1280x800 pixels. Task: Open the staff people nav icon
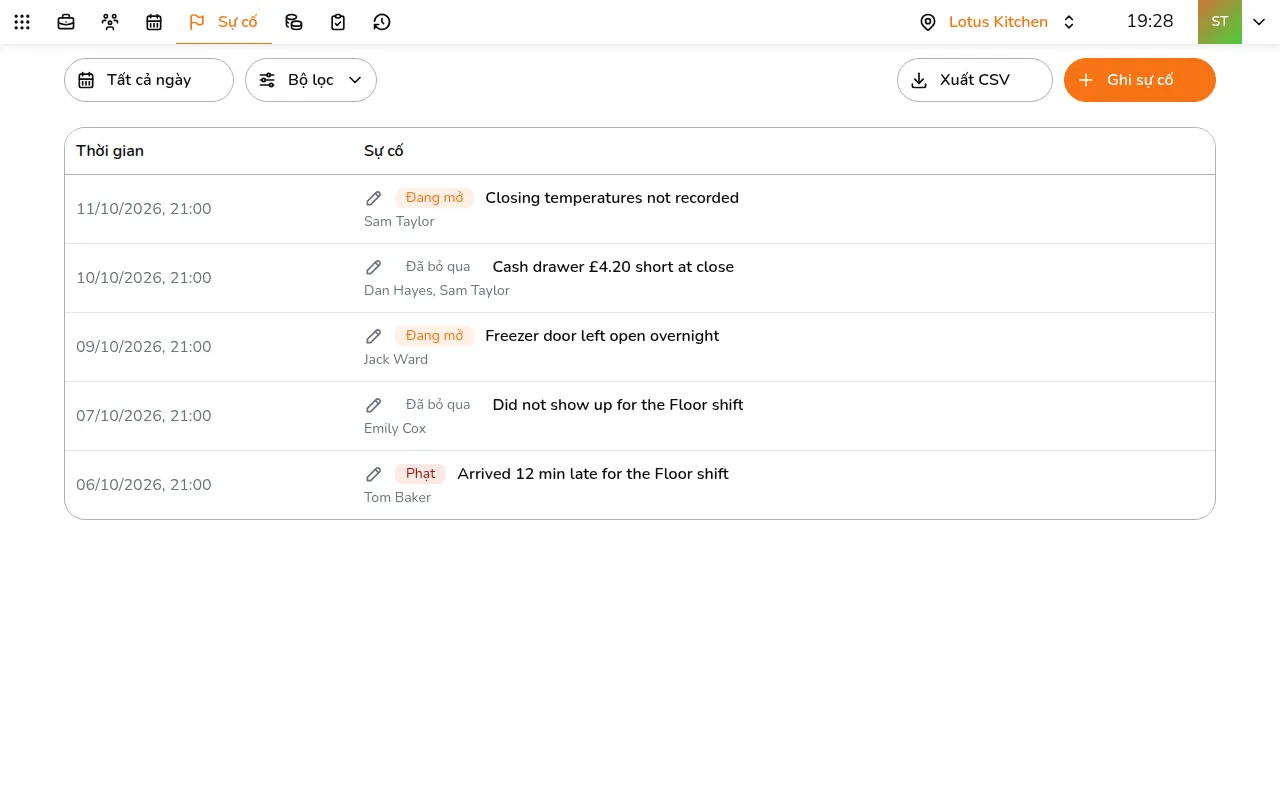110,22
